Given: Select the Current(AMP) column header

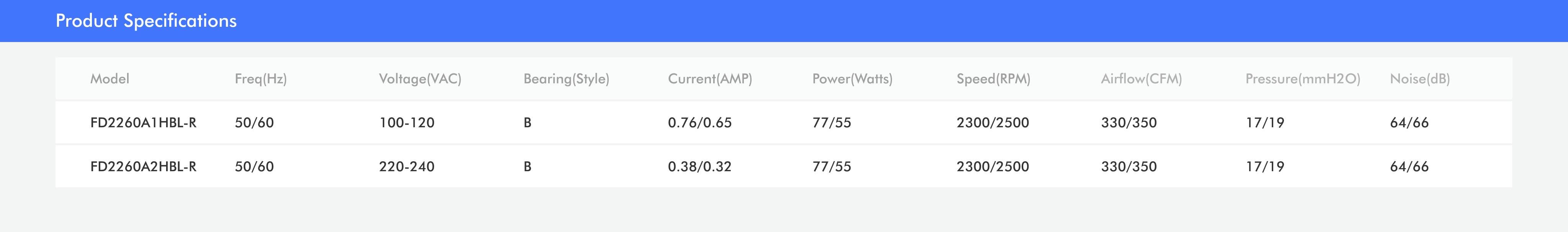Looking at the screenshot, I should (x=710, y=79).
